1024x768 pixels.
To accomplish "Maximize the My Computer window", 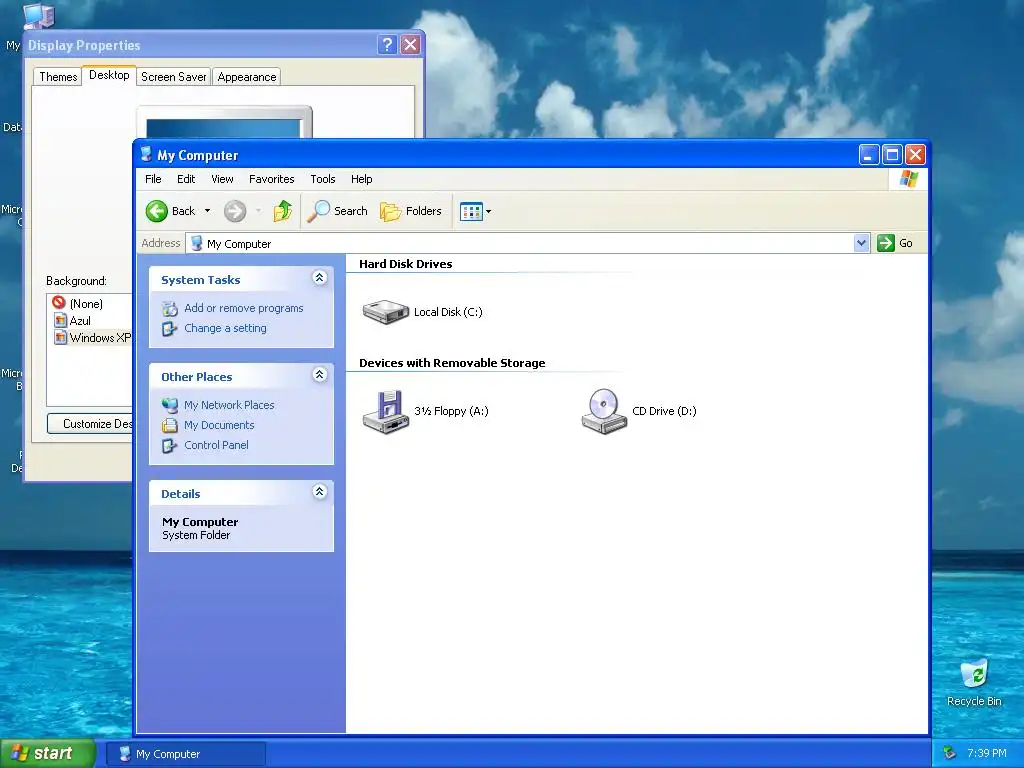I will tap(892, 155).
